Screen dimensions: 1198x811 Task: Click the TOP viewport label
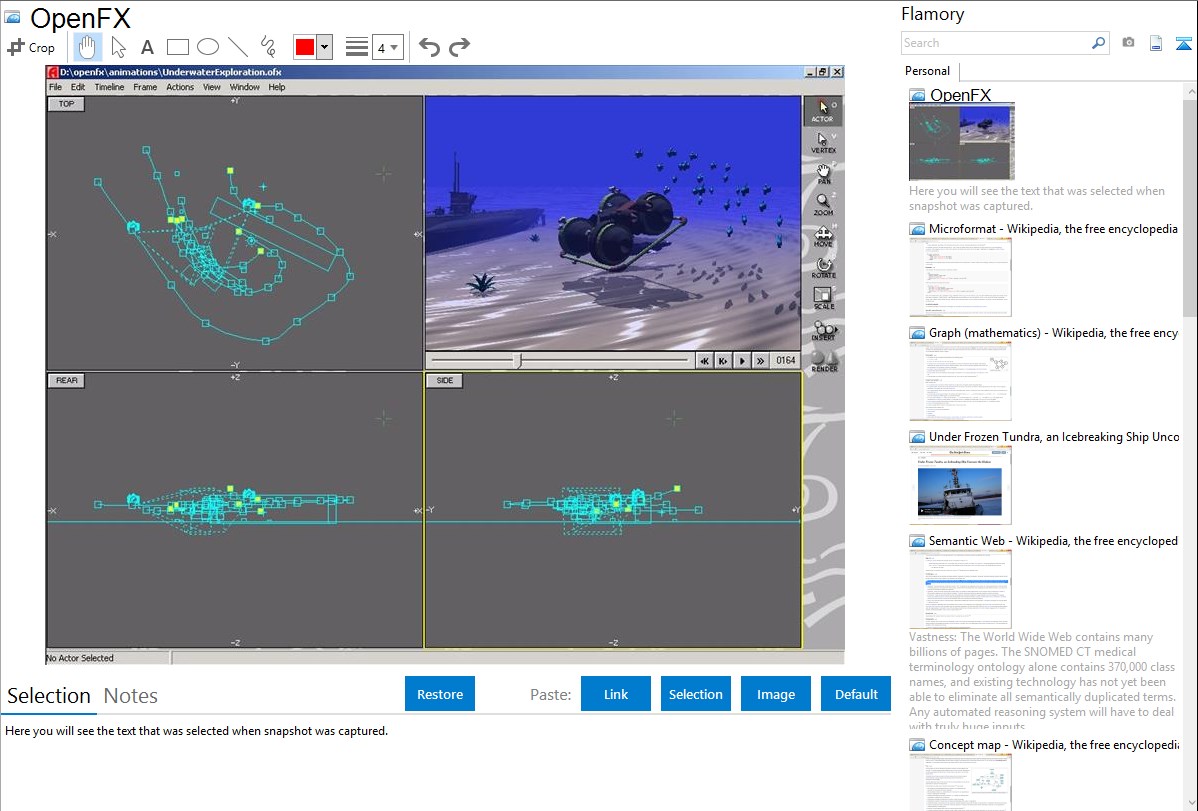pyautogui.click(x=66, y=104)
